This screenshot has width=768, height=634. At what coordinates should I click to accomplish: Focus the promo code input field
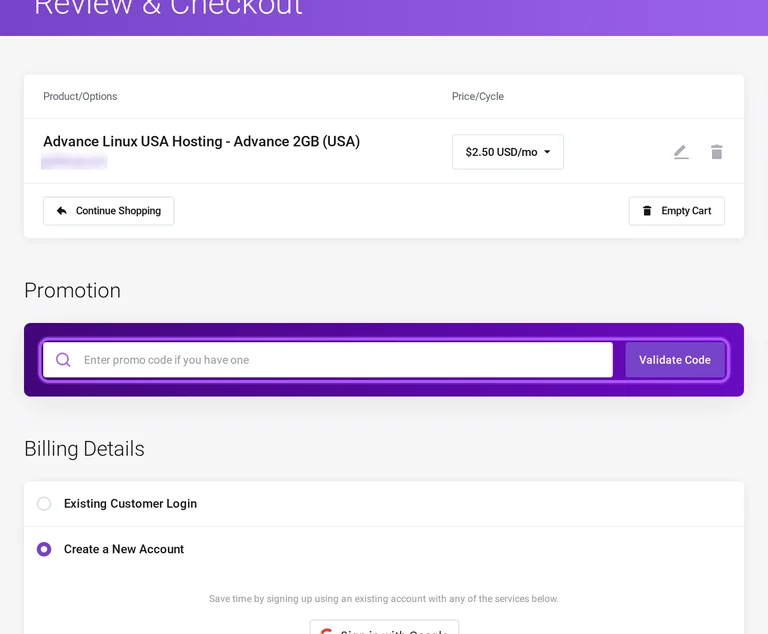[327, 360]
